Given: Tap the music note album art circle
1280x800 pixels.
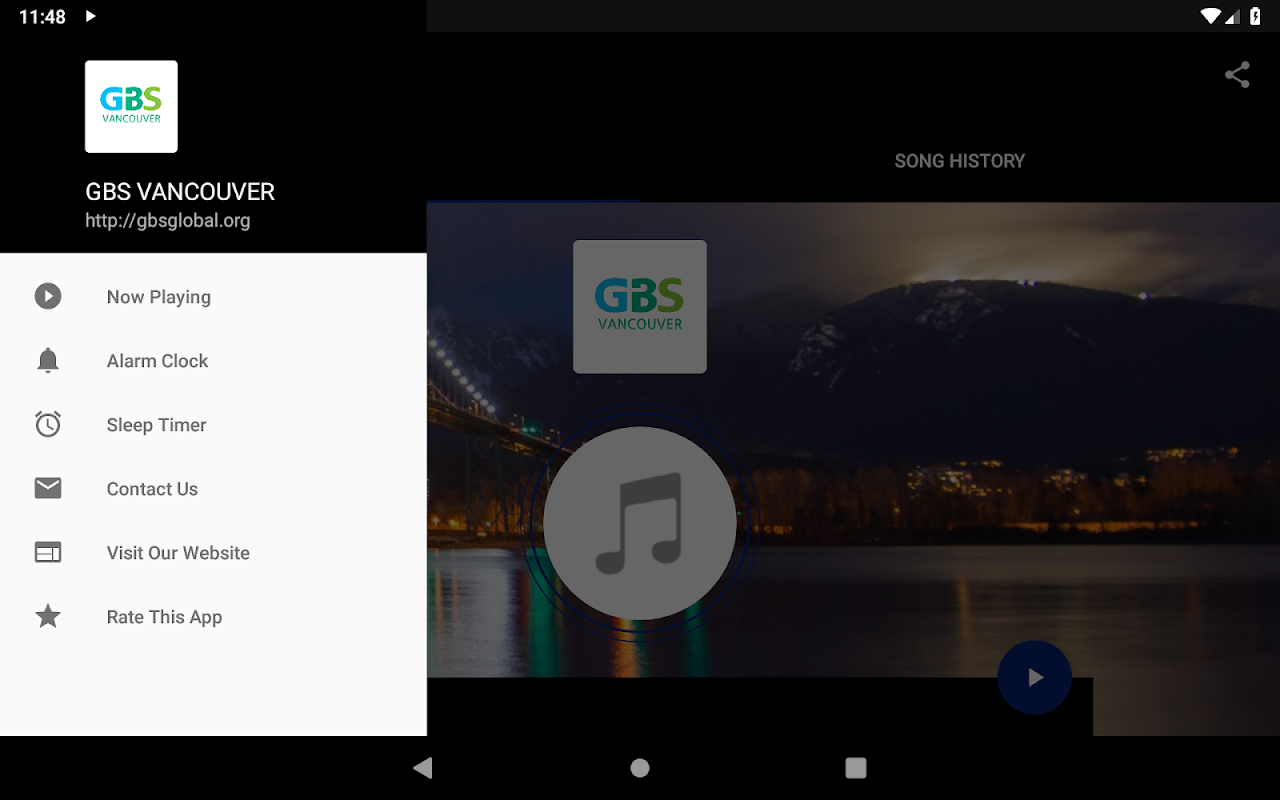Looking at the screenshot, I should 640,523.
